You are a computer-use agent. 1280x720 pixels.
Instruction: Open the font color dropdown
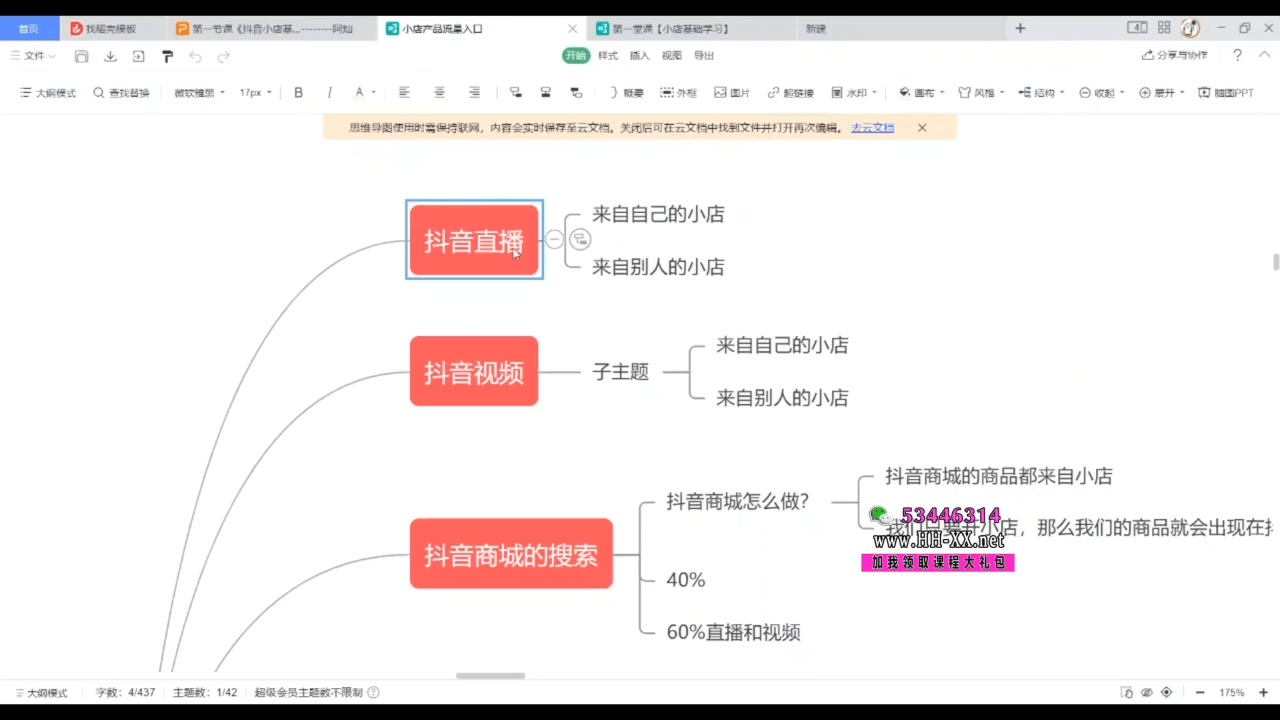tap(365, 92)
